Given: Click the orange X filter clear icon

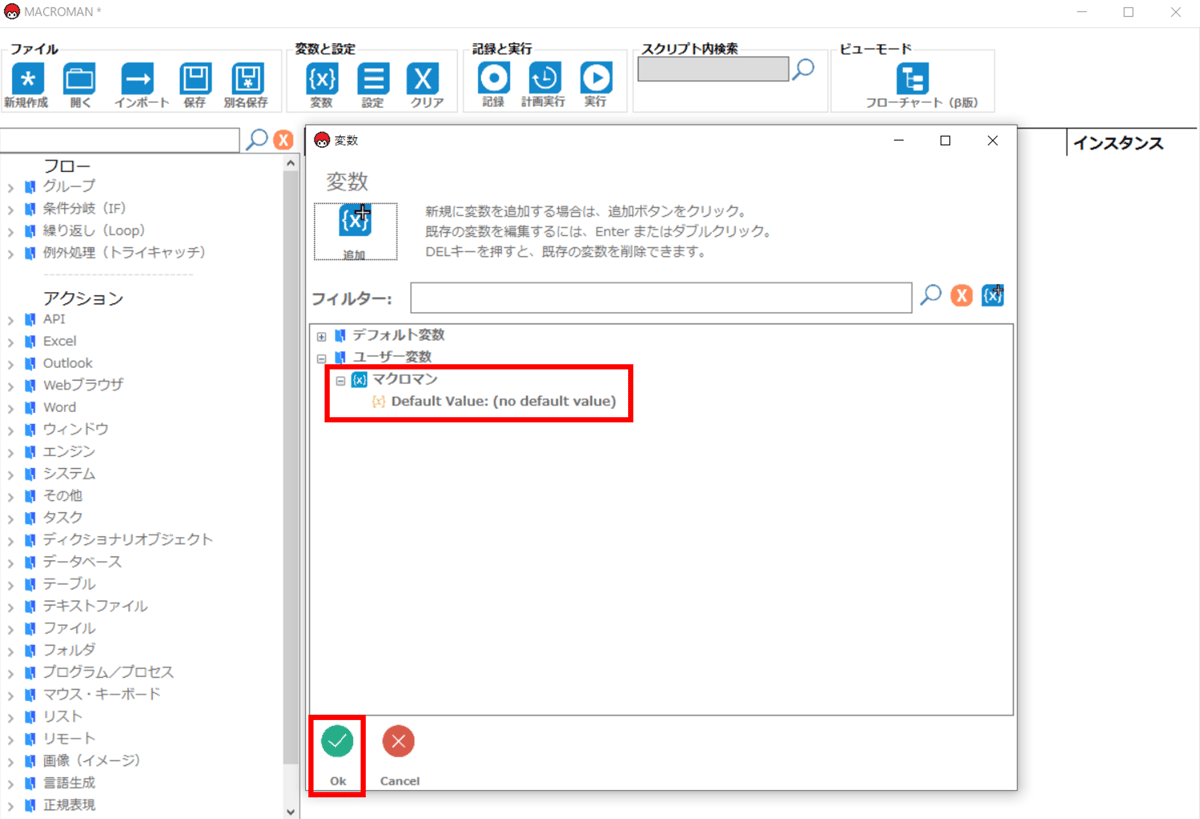Looking at the screenshot, I should [x=962, y=296].
